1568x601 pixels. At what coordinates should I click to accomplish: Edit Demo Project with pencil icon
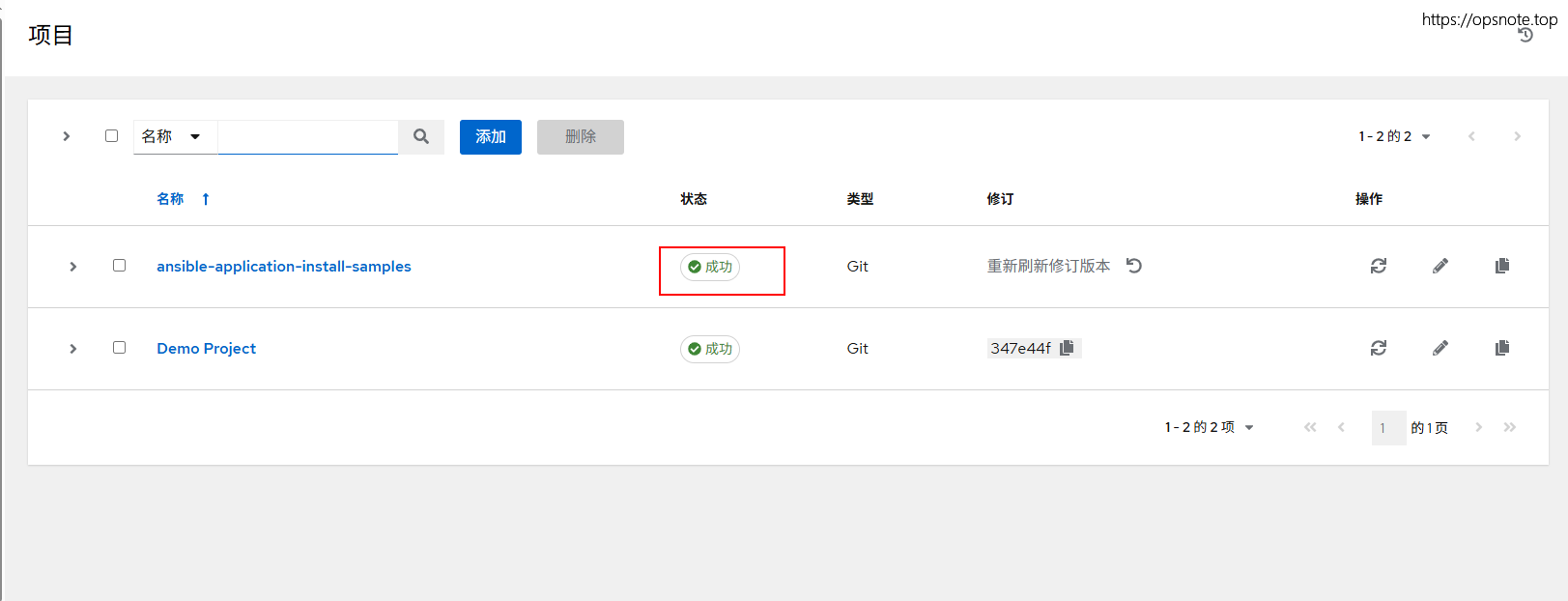(1440, 348)
